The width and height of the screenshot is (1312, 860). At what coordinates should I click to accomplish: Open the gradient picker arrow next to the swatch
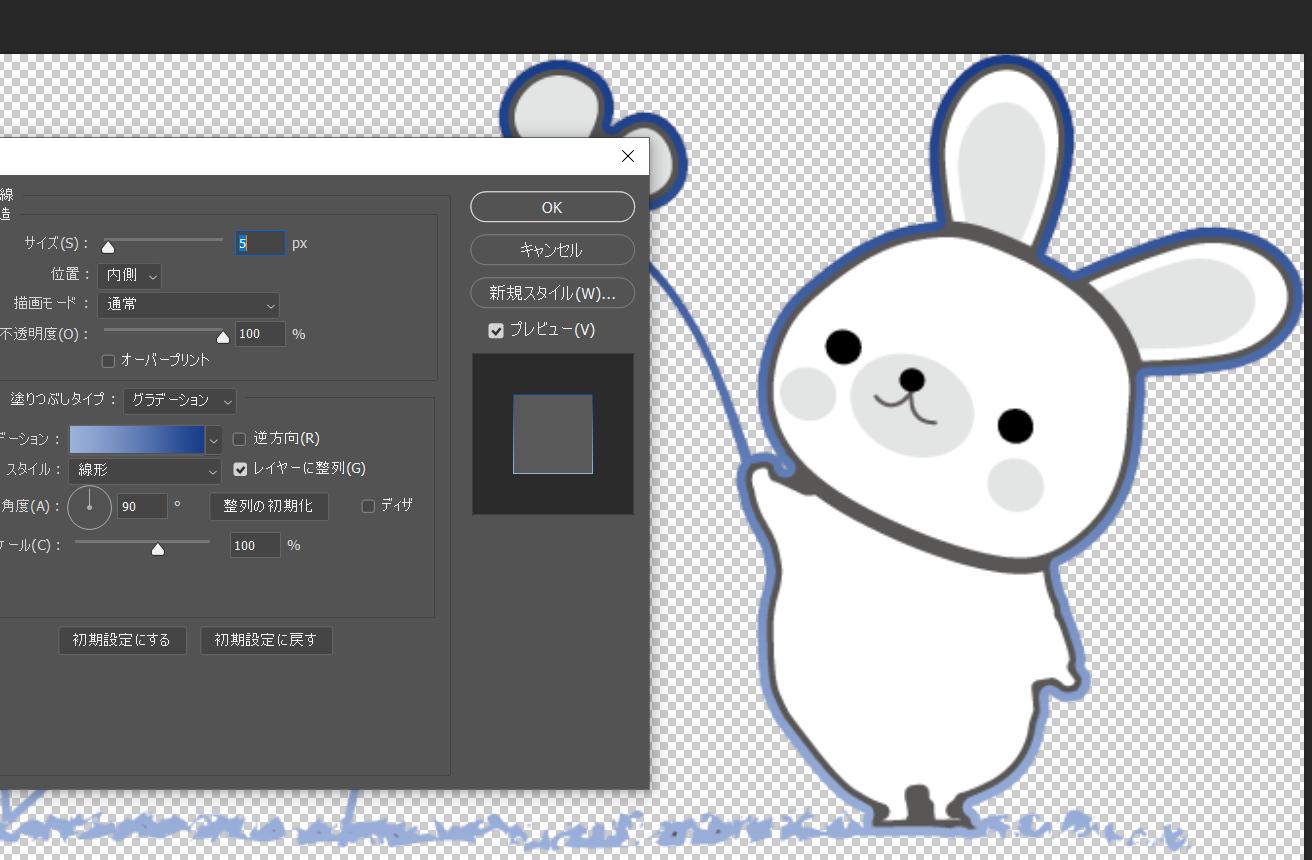click(x=213, y=439)
